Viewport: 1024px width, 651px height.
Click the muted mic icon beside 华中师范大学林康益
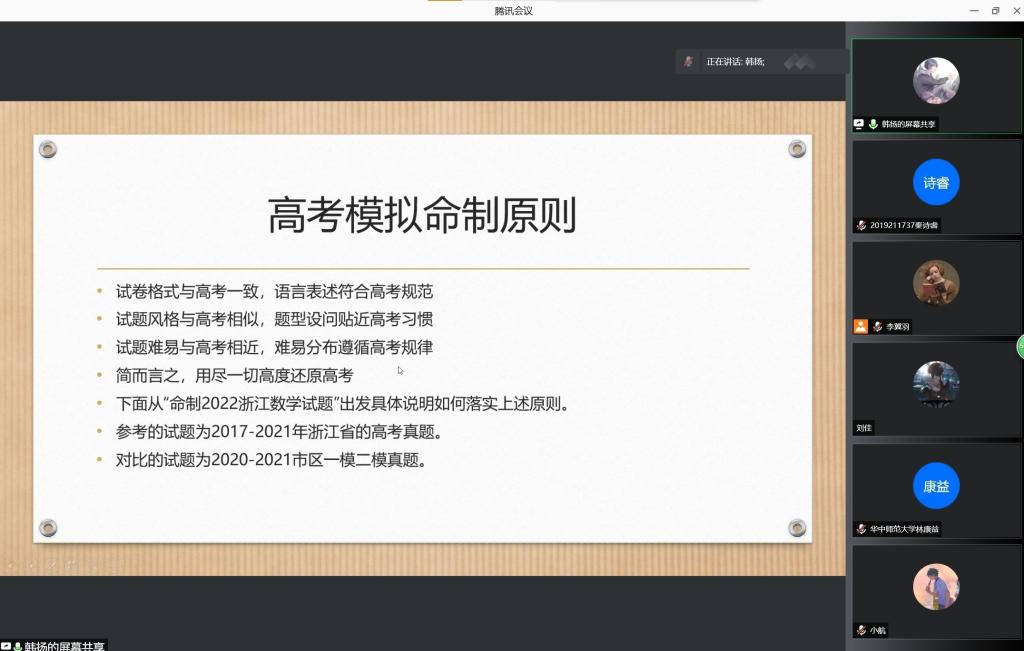point(861,529)
